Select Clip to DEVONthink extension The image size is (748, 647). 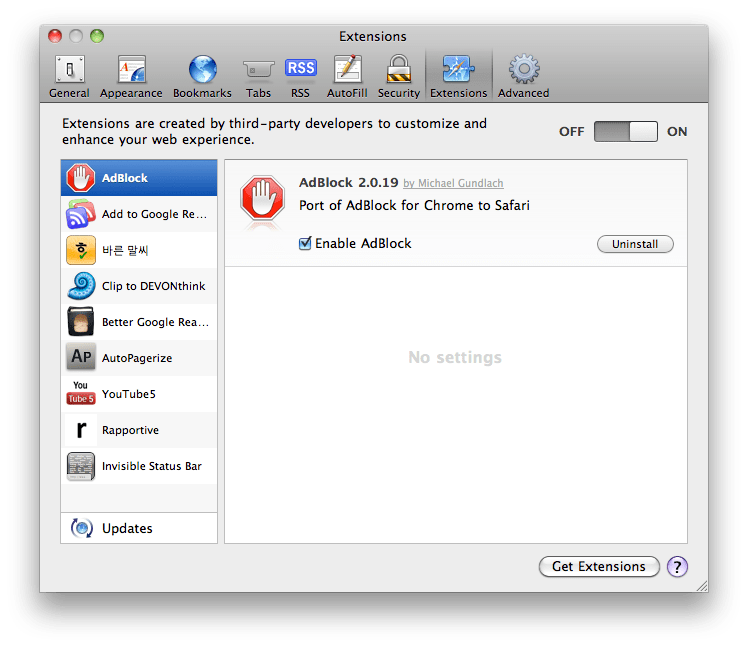coord(139,286)
